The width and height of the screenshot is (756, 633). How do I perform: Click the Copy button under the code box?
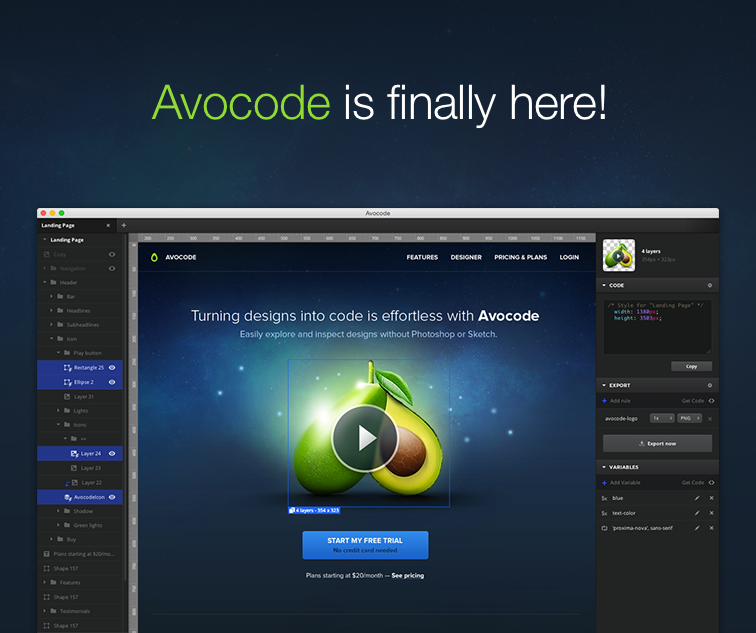[x=691, y=366]
